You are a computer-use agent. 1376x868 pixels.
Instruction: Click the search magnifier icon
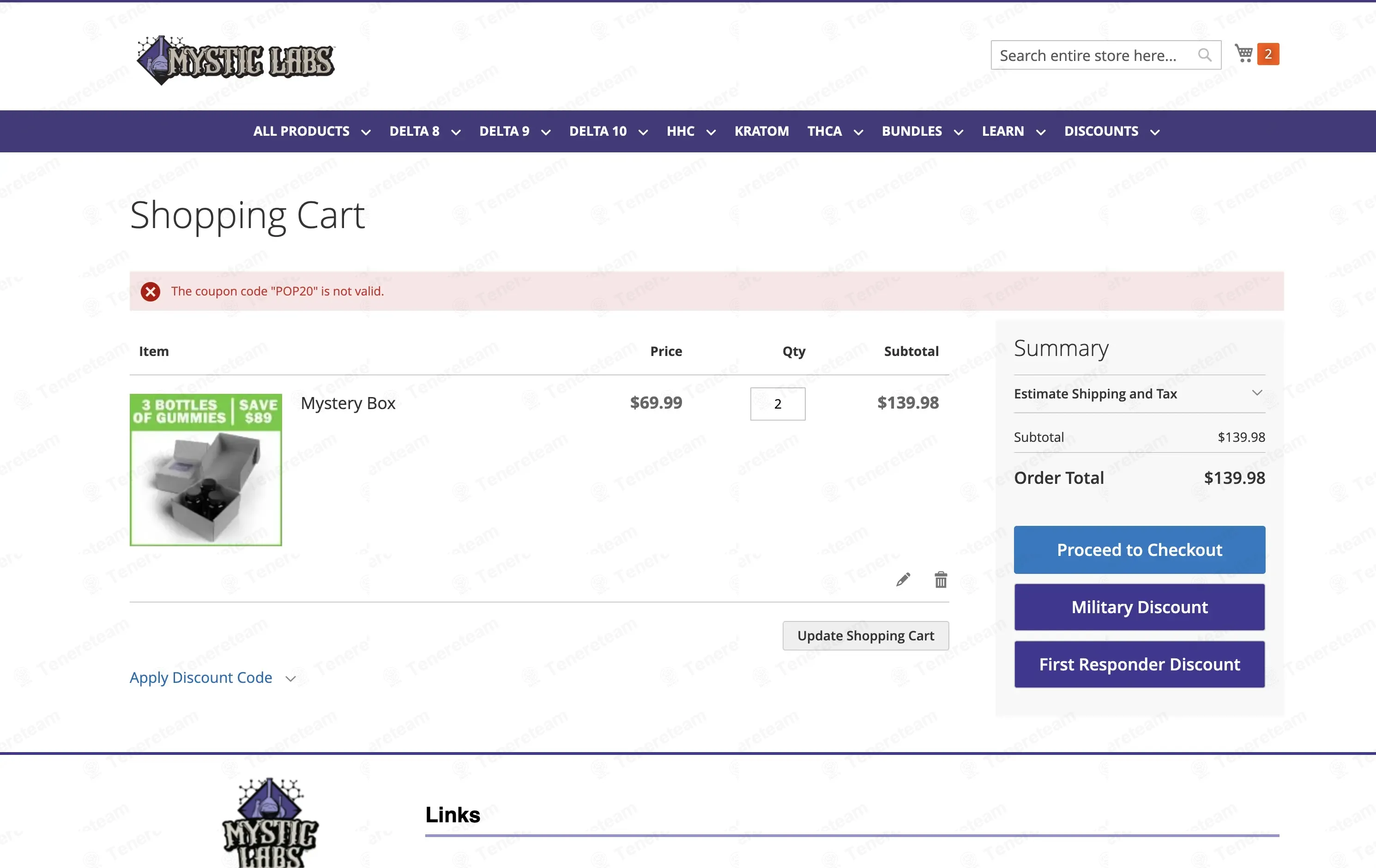pos(1205,55)
